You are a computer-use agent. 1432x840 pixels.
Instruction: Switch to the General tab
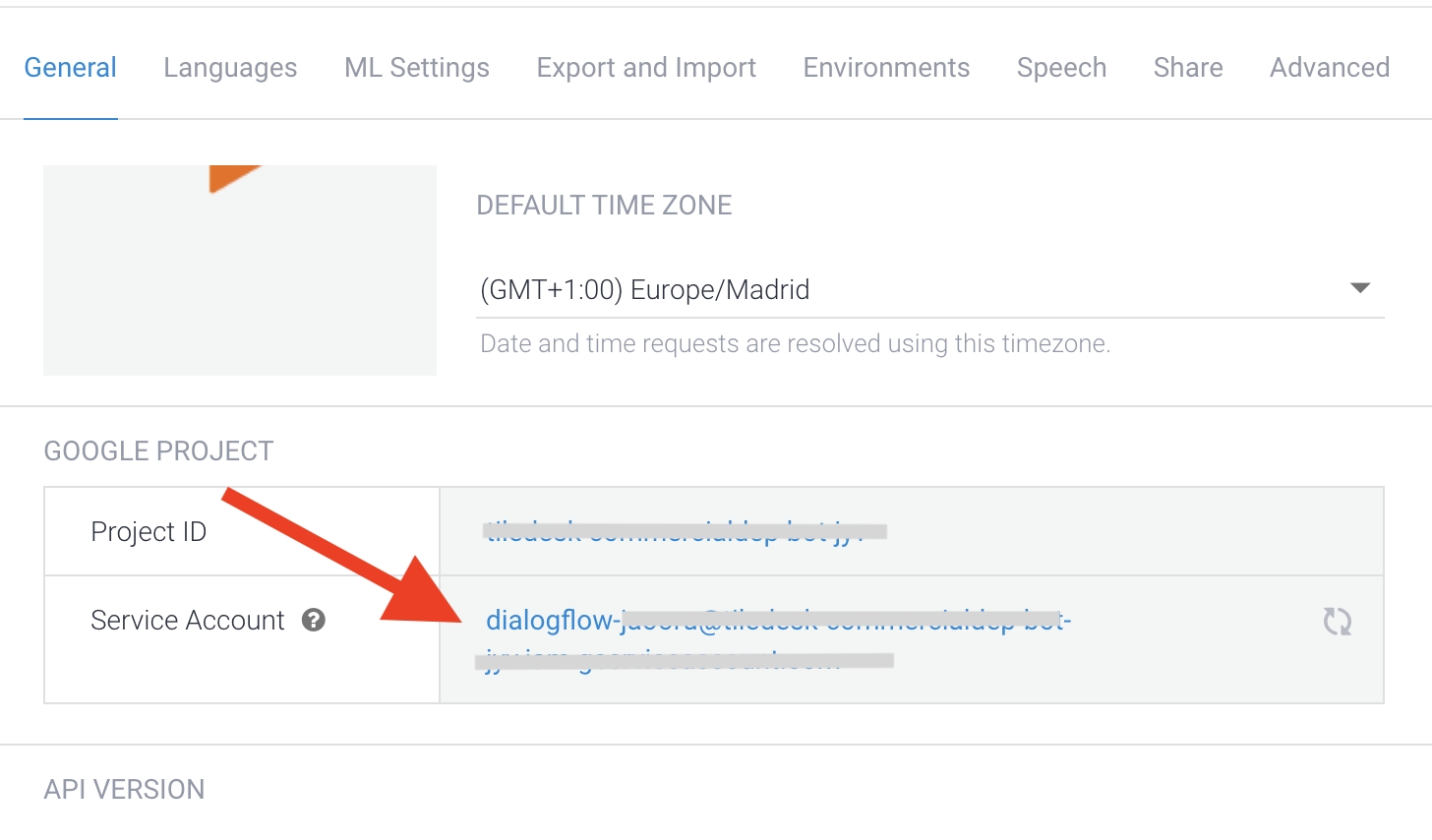(x=70, y=68)
